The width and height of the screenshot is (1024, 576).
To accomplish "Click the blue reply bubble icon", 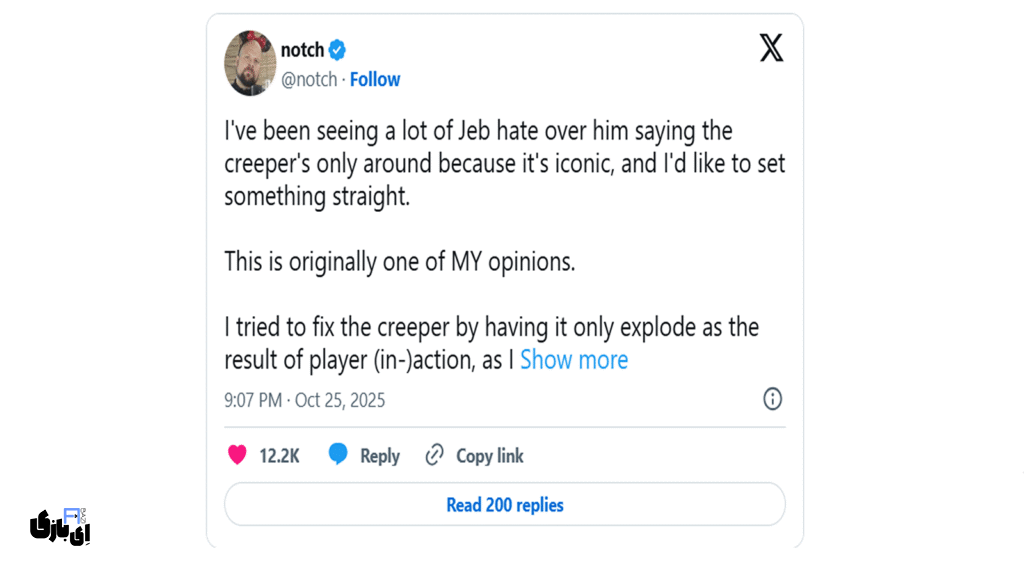I will pyautogui.click(x=339, y=455).
